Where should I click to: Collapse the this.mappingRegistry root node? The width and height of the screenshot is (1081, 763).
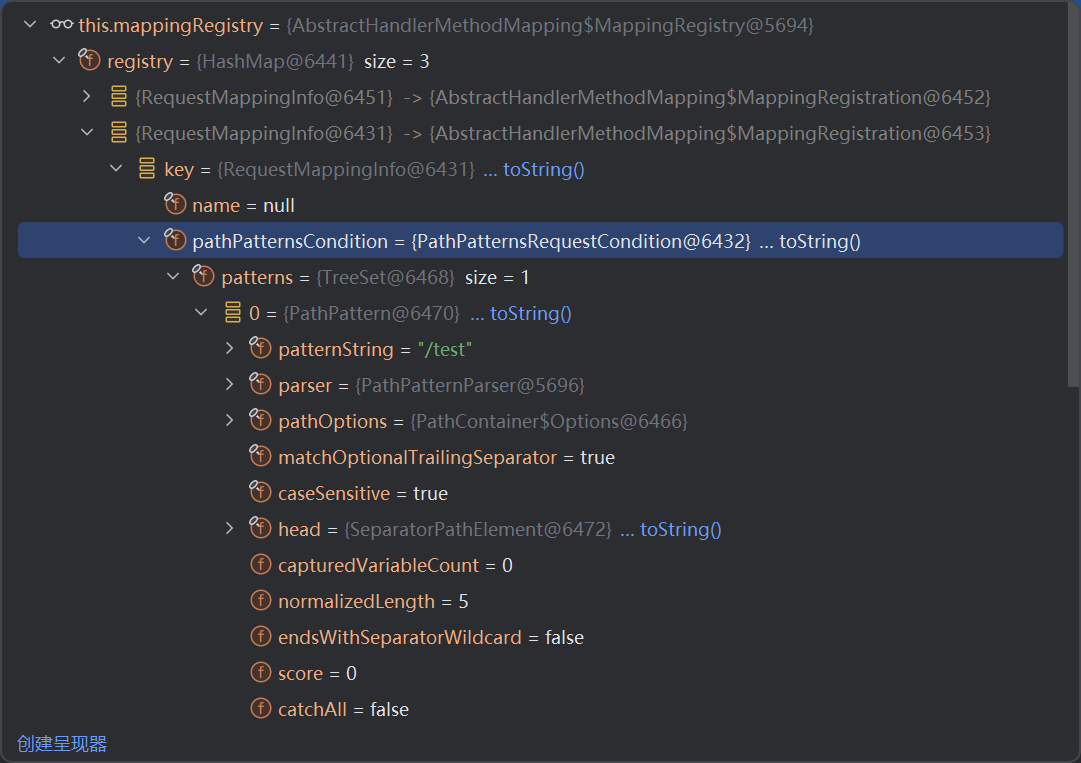pyautogui.click(x=30, y=25)
